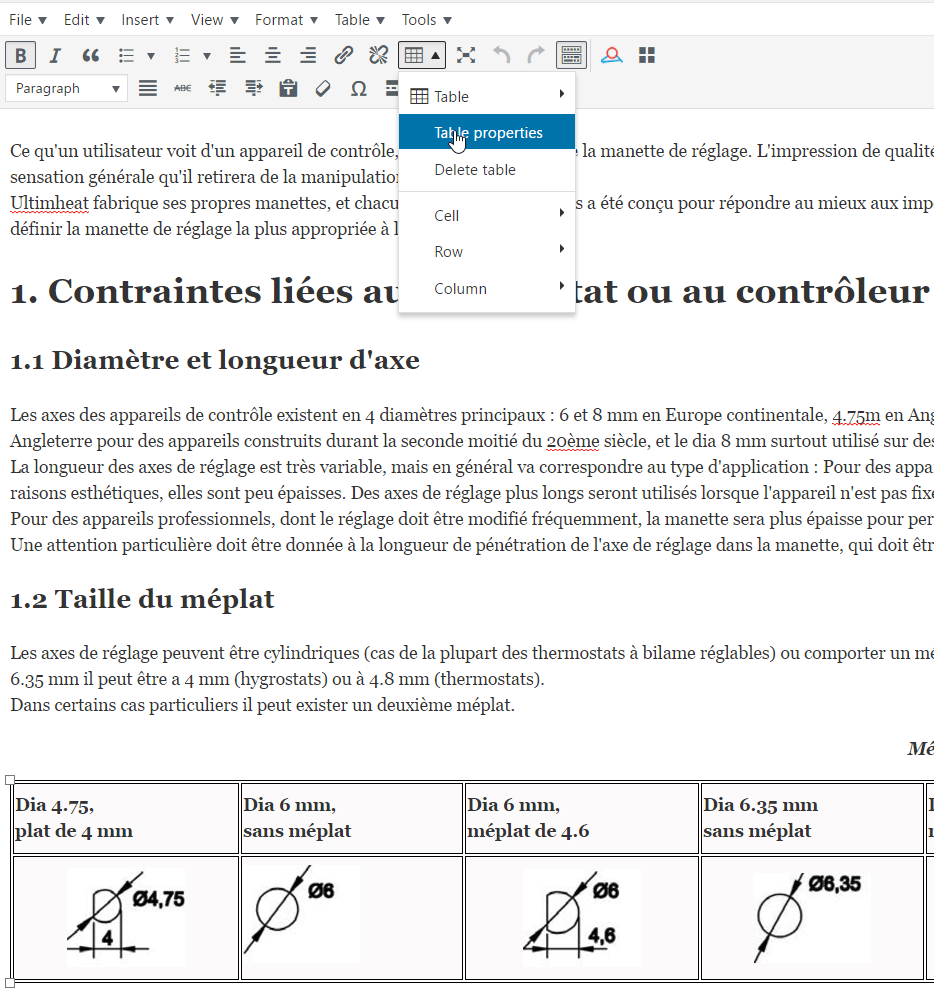The image size is (934, 999).
Task: Click table cell 'Dia 6 mm, méplat de 4.6'
Action: tap(582, 818)
